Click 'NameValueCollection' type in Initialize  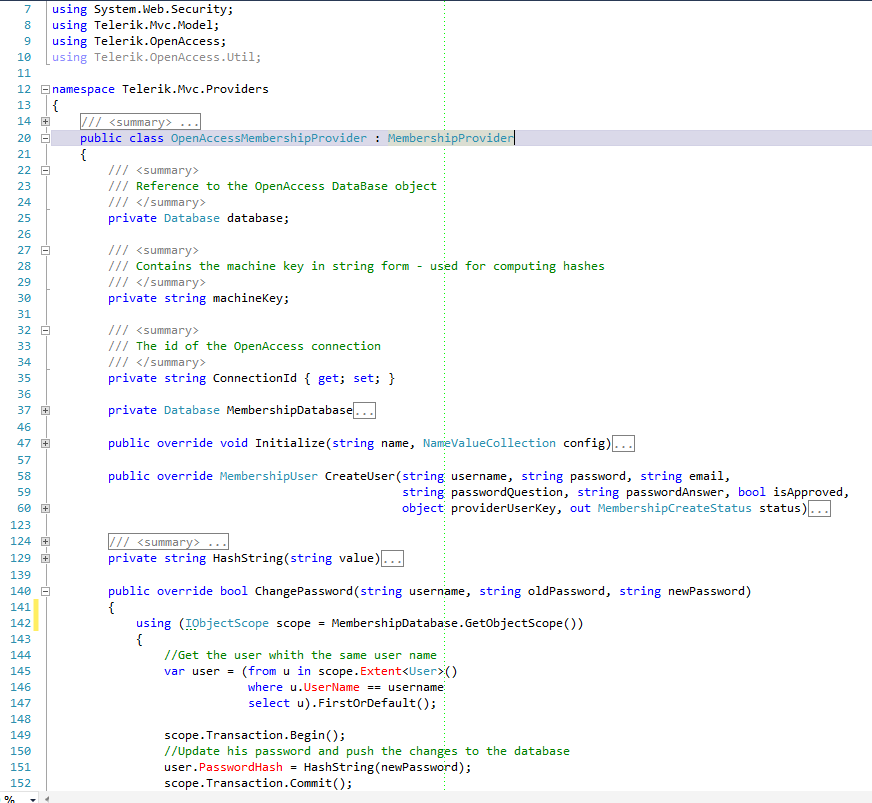pos(489,443)
